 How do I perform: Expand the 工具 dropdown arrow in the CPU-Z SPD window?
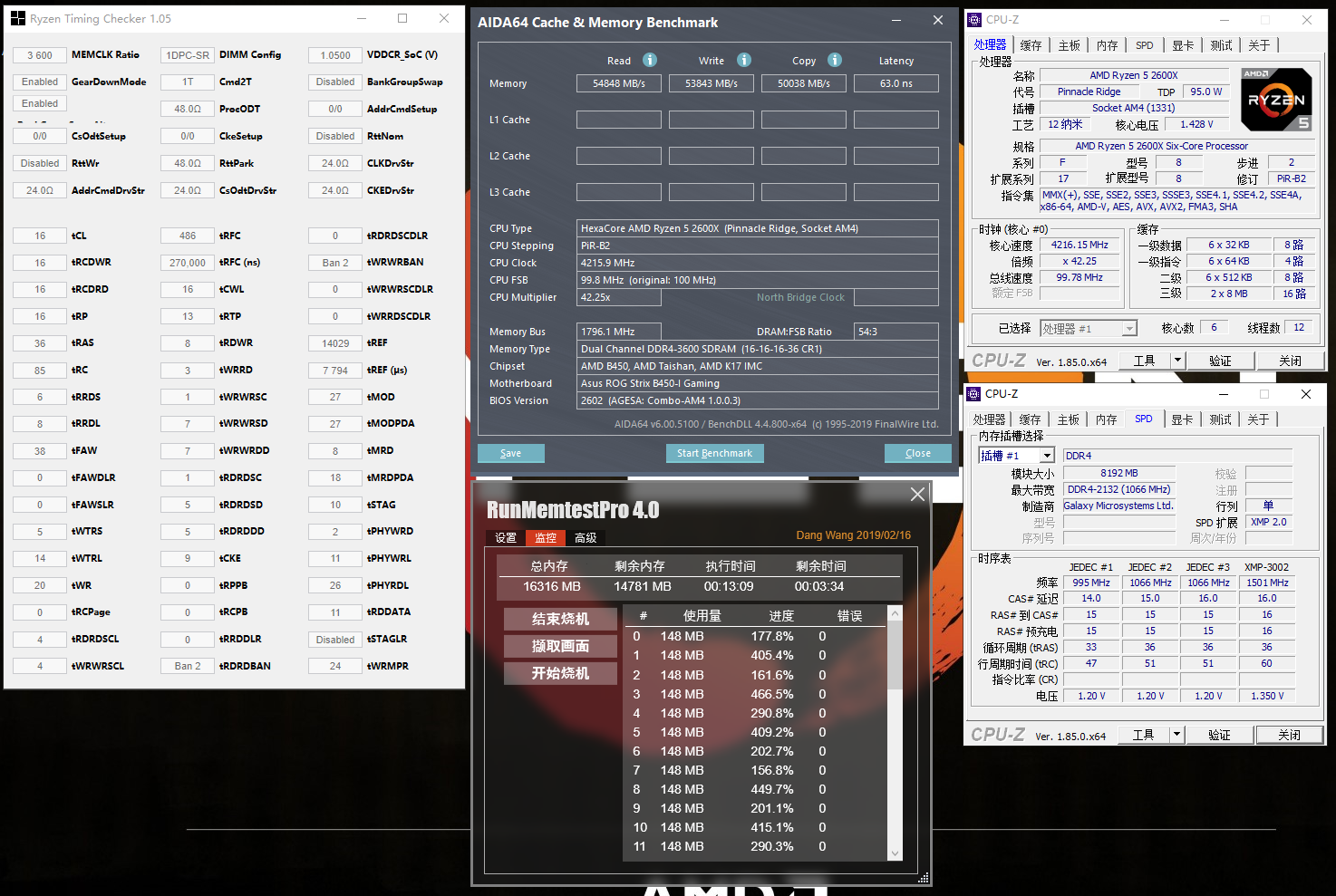click(1176, 735)
